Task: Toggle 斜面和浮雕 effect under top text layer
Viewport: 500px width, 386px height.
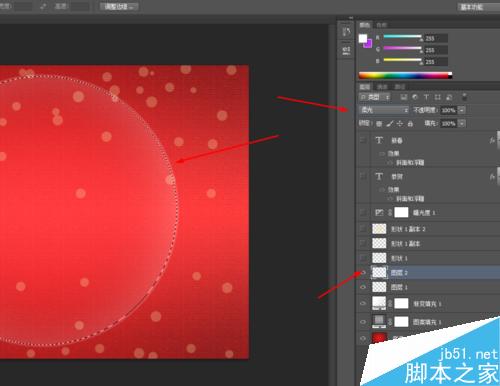Action: coord(390,163)
